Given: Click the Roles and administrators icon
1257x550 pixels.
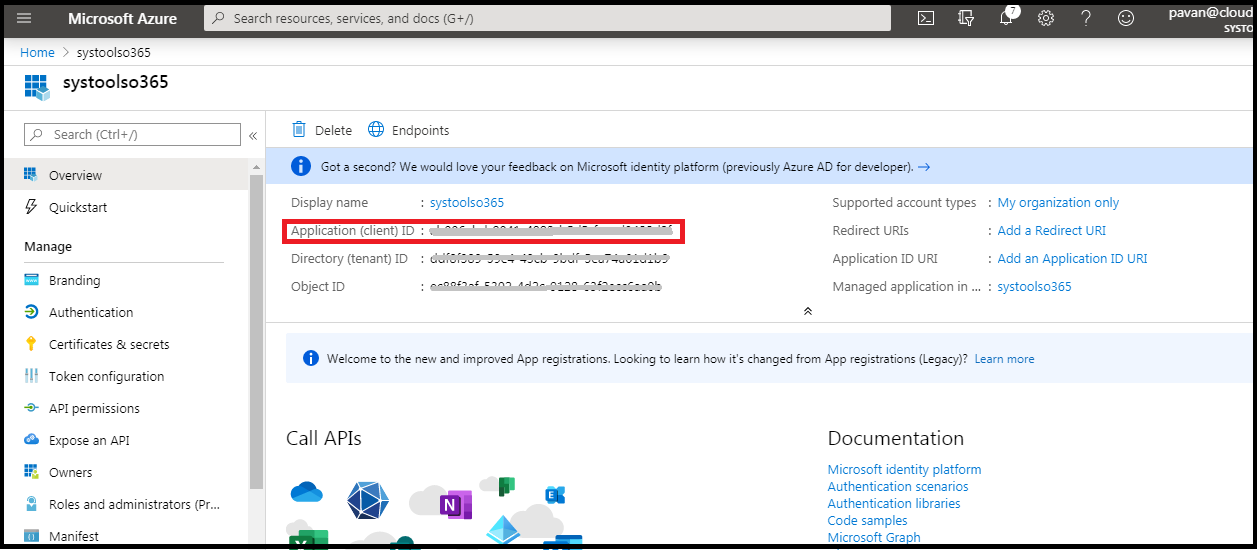Looking at the screenshot, I should 31,504.
